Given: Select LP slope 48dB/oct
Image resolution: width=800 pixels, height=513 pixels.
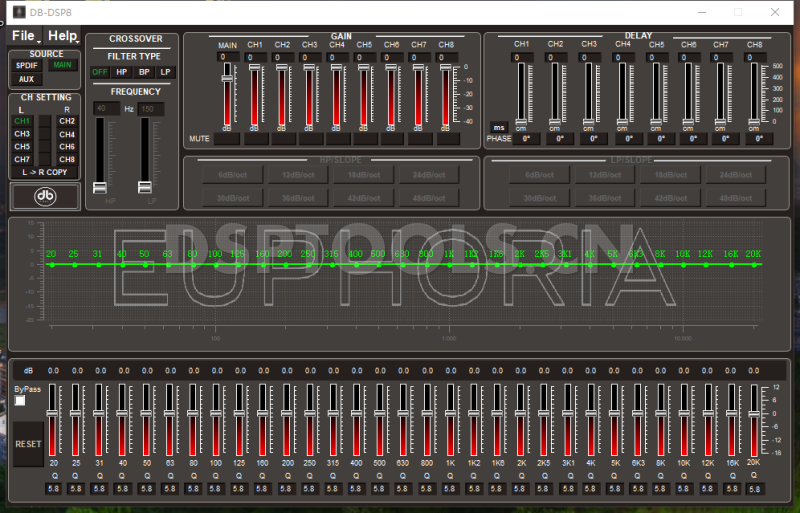Looking at the screenshot, I should [x=736, y=198].
